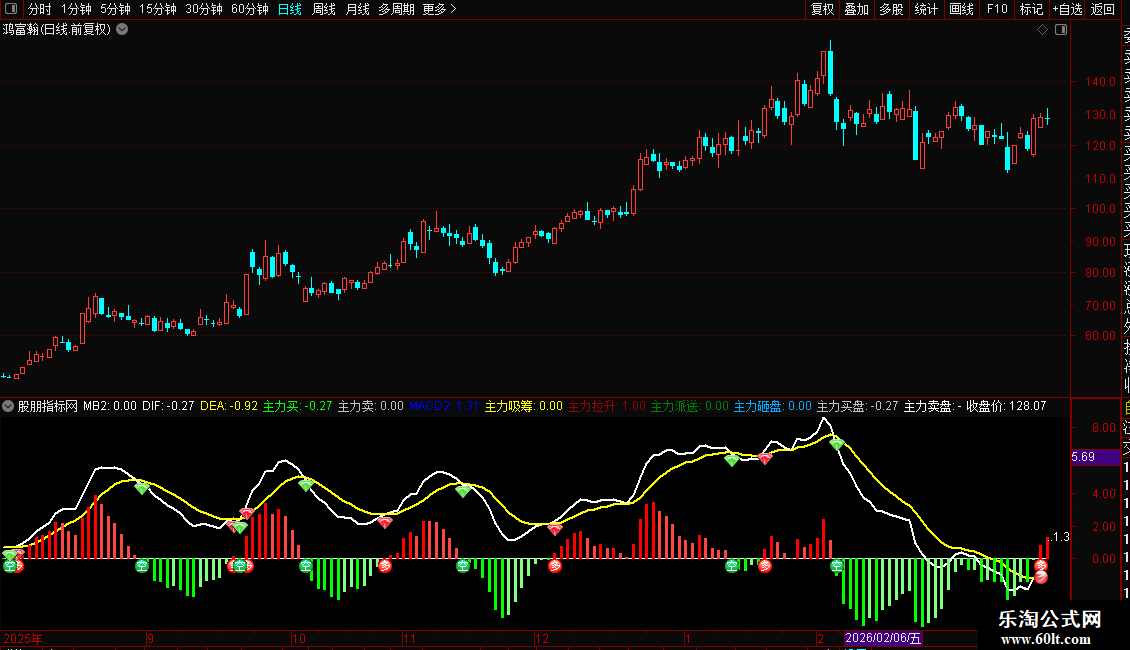This screenshot has height=650, width=1130.
Task: Open the 统计 statistics tool
Action: click(x=926, y=9)
